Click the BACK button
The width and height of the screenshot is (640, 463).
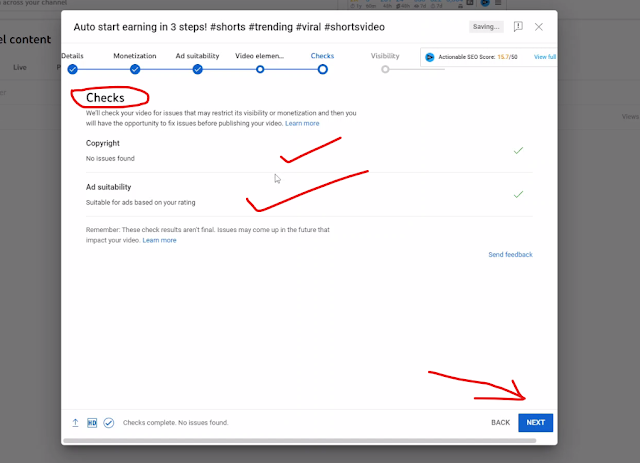click(x=500, y=423)
